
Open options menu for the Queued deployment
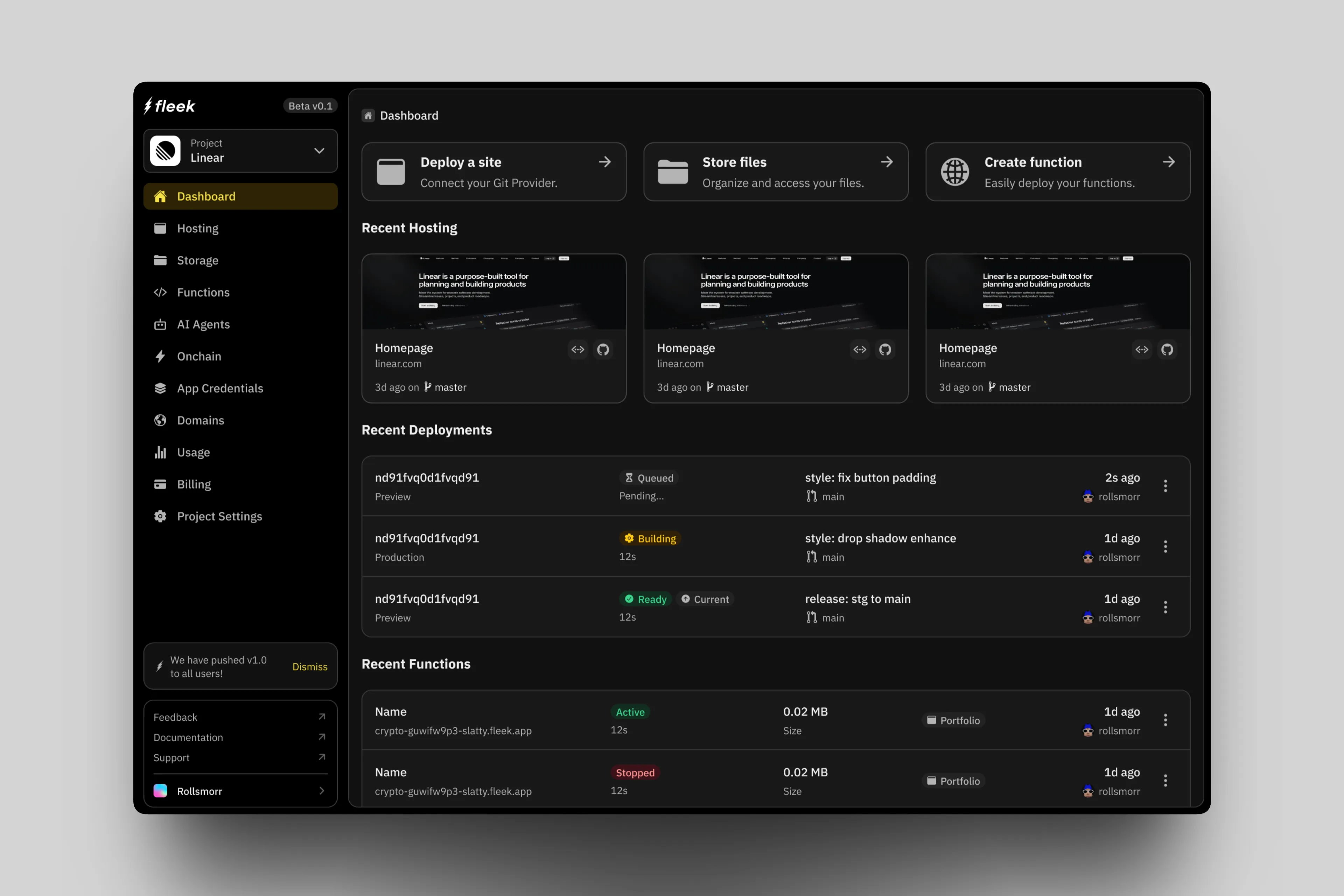pos(1166,486)
